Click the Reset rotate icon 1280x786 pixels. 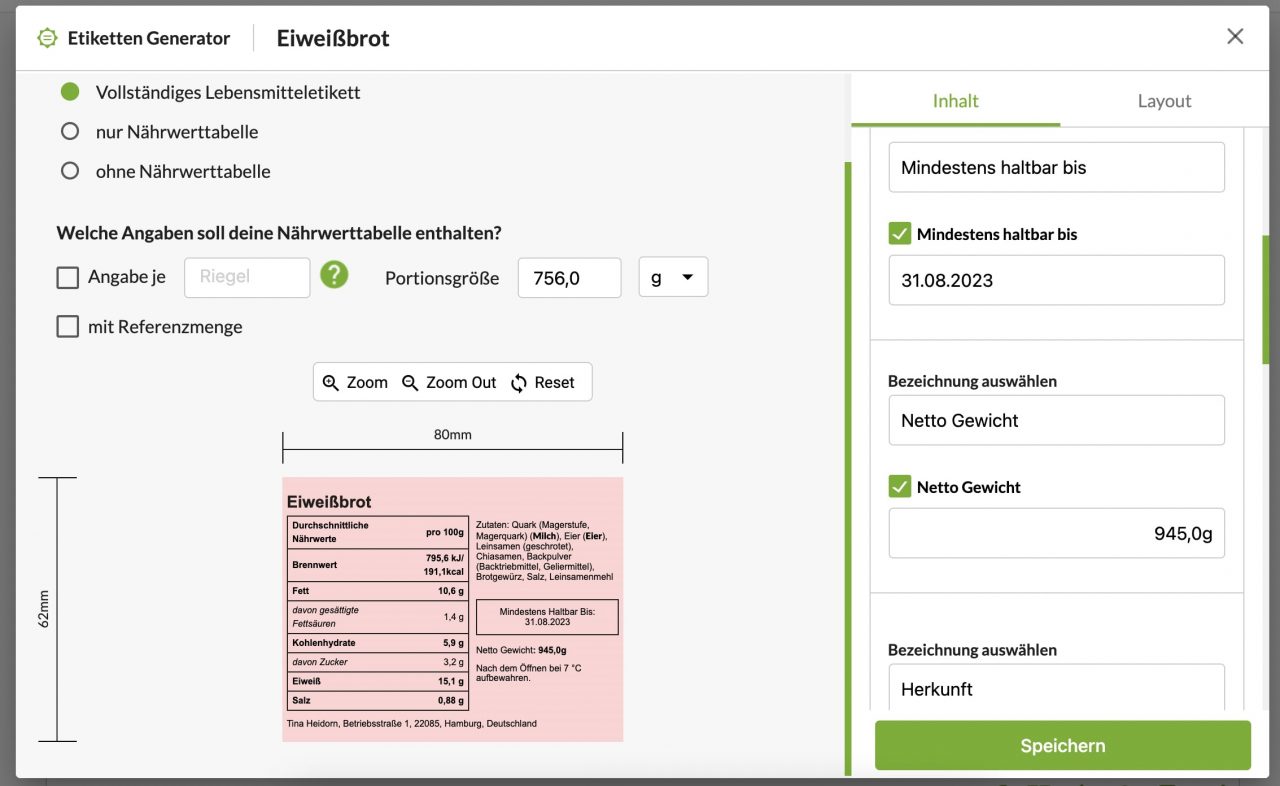(x=518, y=383)
